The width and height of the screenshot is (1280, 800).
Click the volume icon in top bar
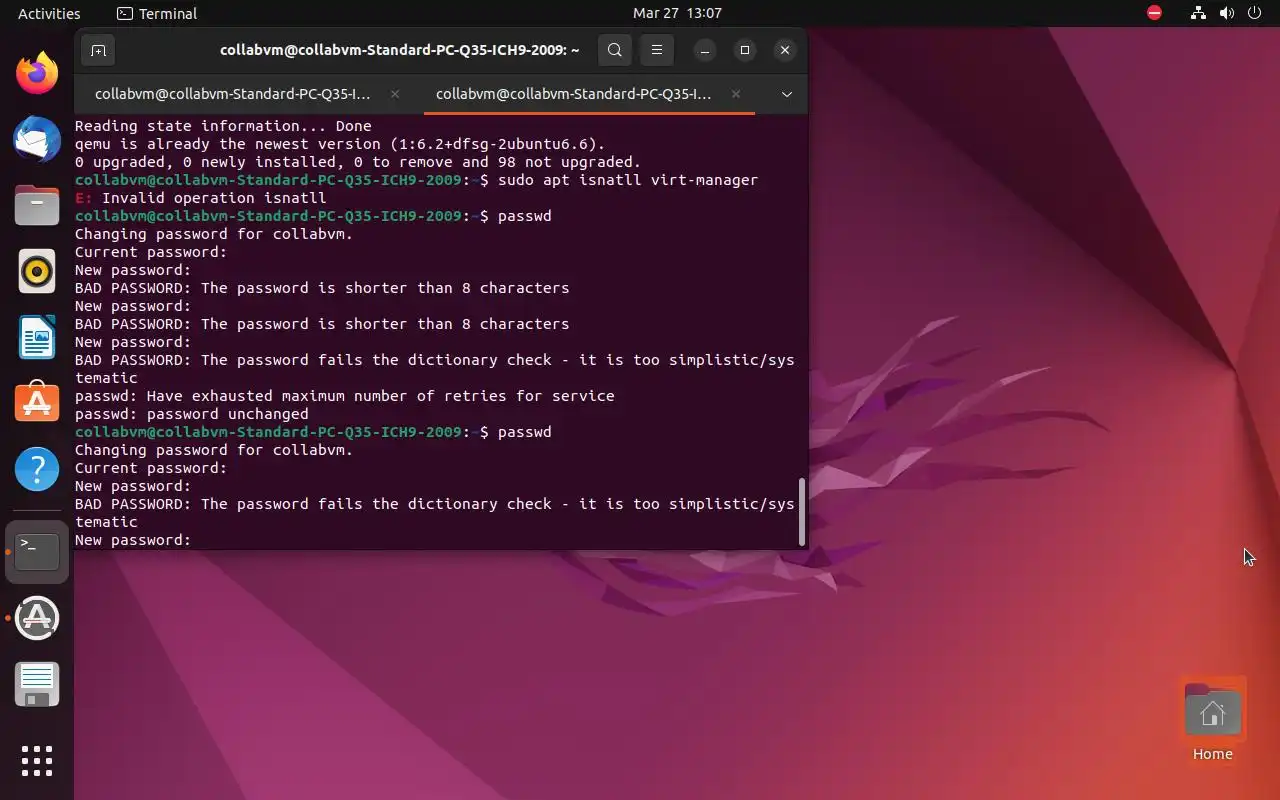coord(1227,13)
